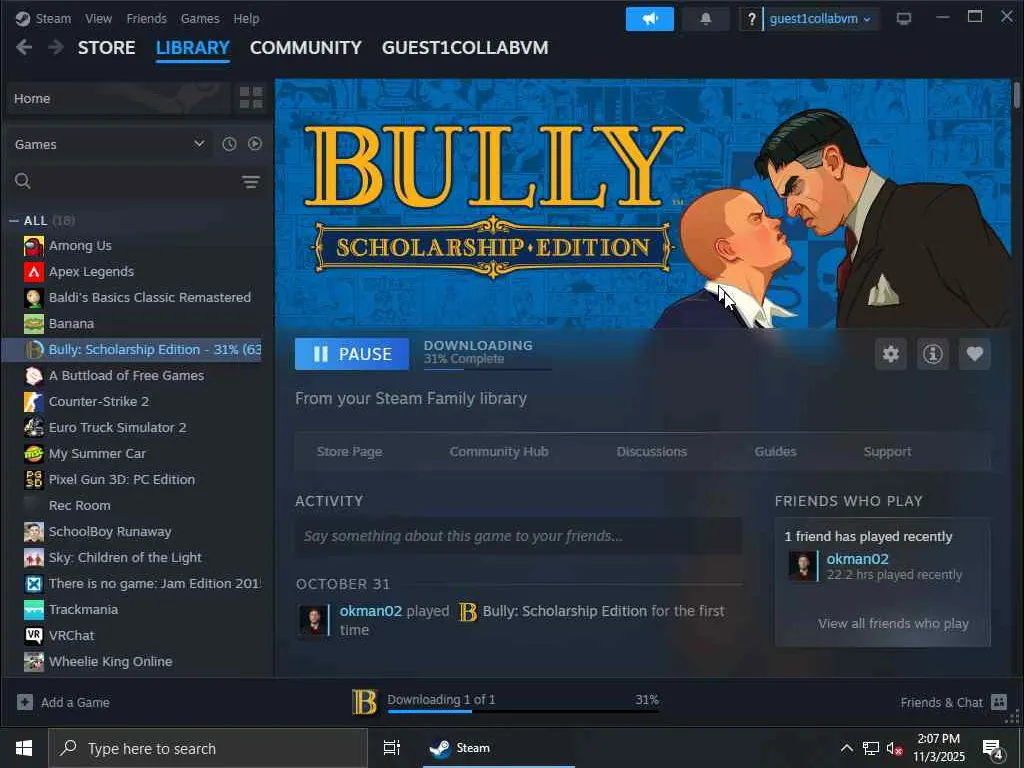Open the Help menu
Viewport: 1024px width, 768px height.
[x=246, y=19]
